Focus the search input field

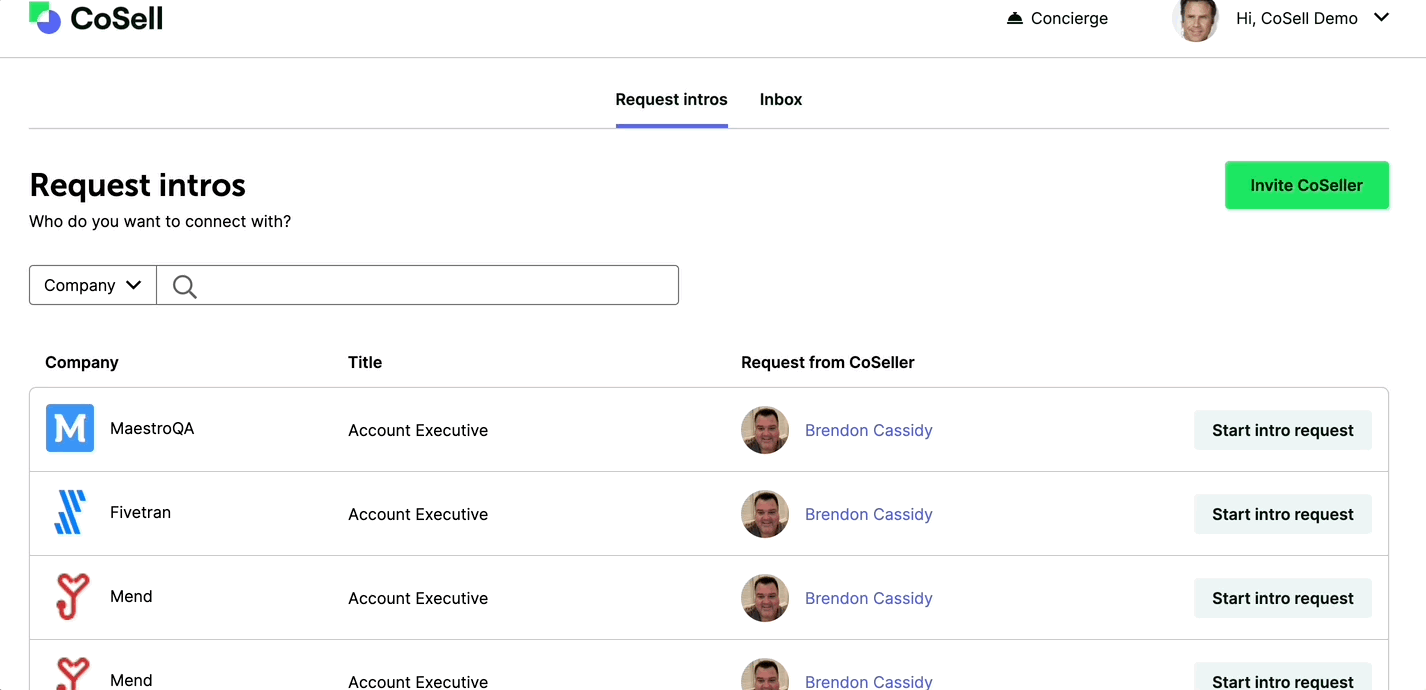click(418, 285)
